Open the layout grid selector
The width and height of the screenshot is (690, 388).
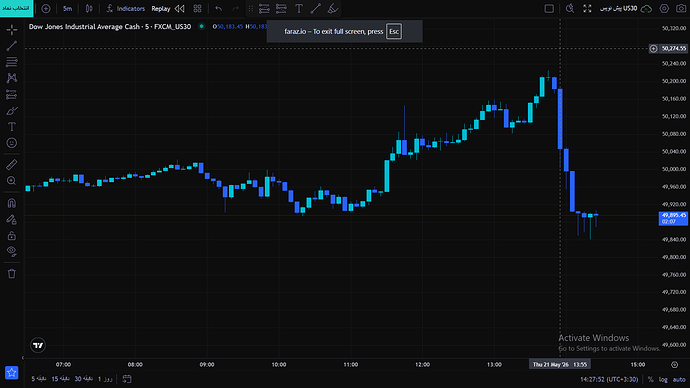198,8
